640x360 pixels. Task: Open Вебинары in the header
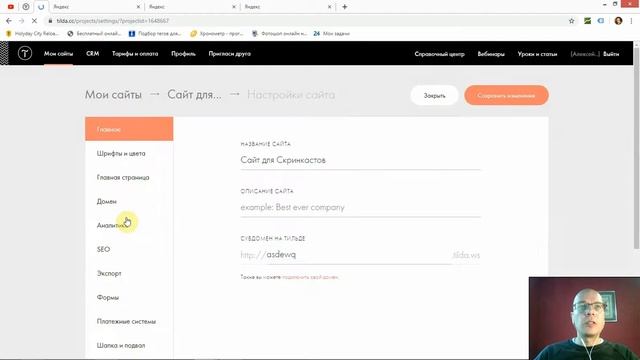pos(491,54)
